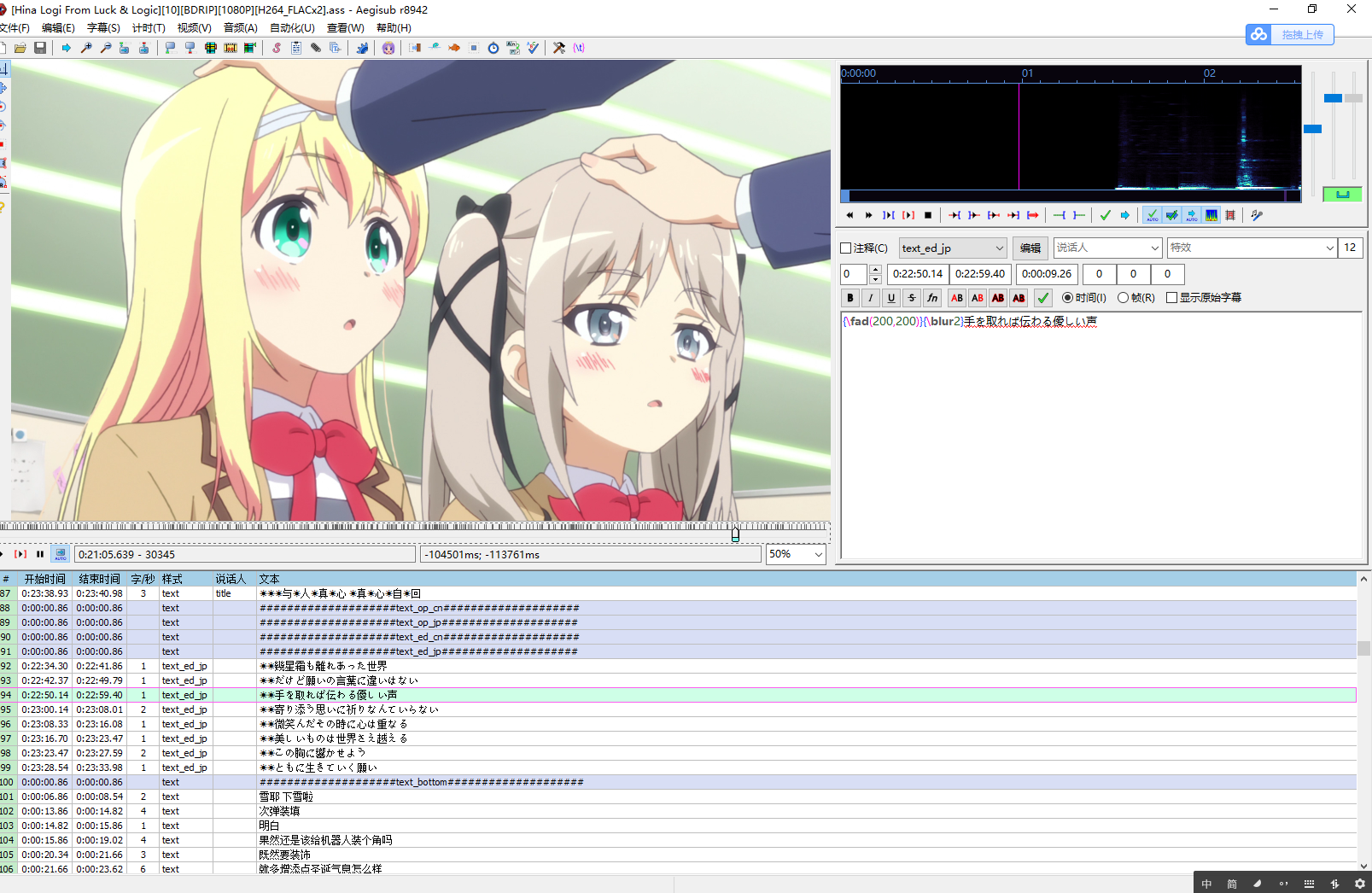Toggle linked zoom sliders green button
Screen dimensions: 1372x893
point(1342,195)
